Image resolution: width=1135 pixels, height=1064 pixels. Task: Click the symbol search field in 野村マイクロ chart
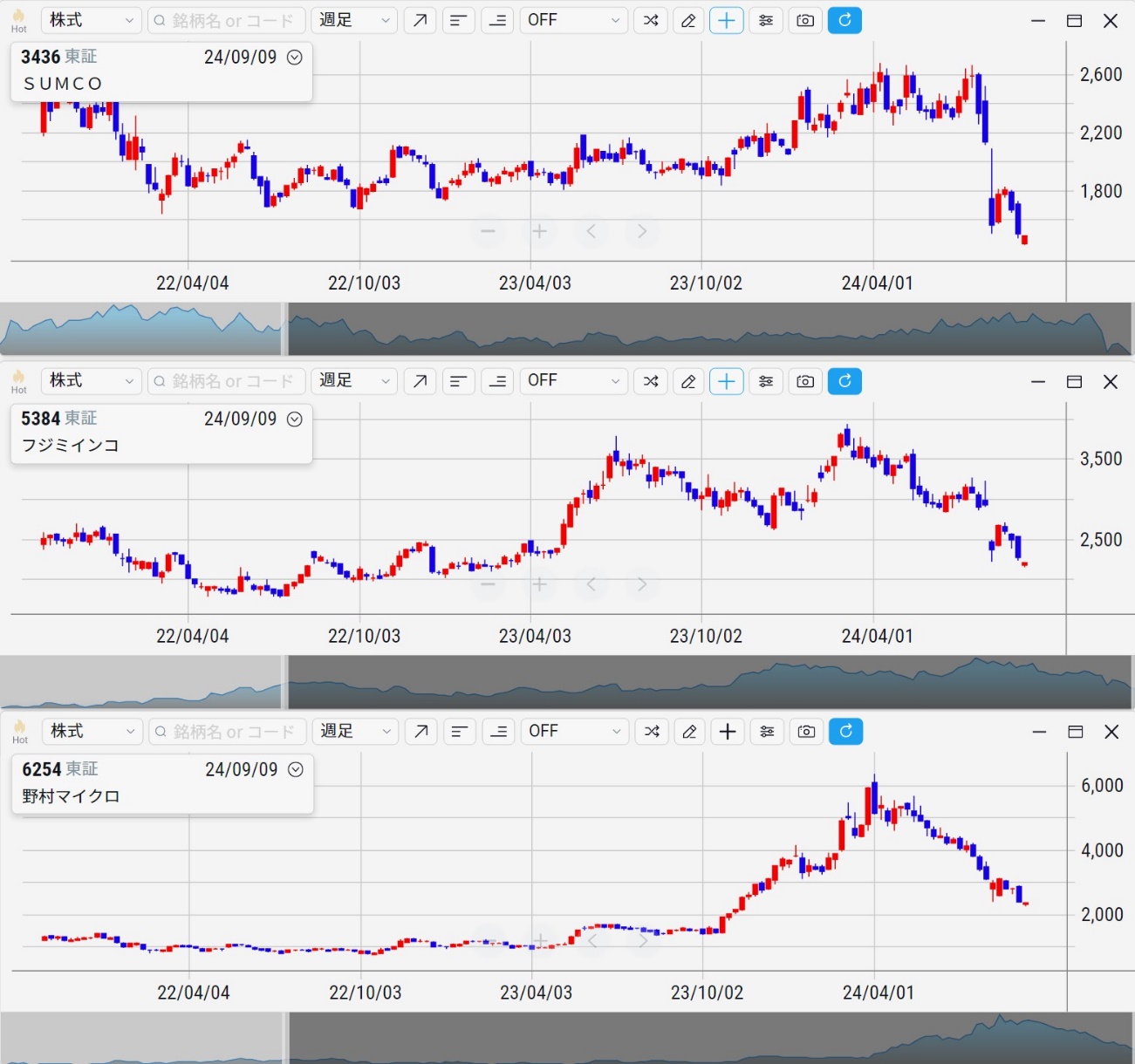tap(228, 732)
